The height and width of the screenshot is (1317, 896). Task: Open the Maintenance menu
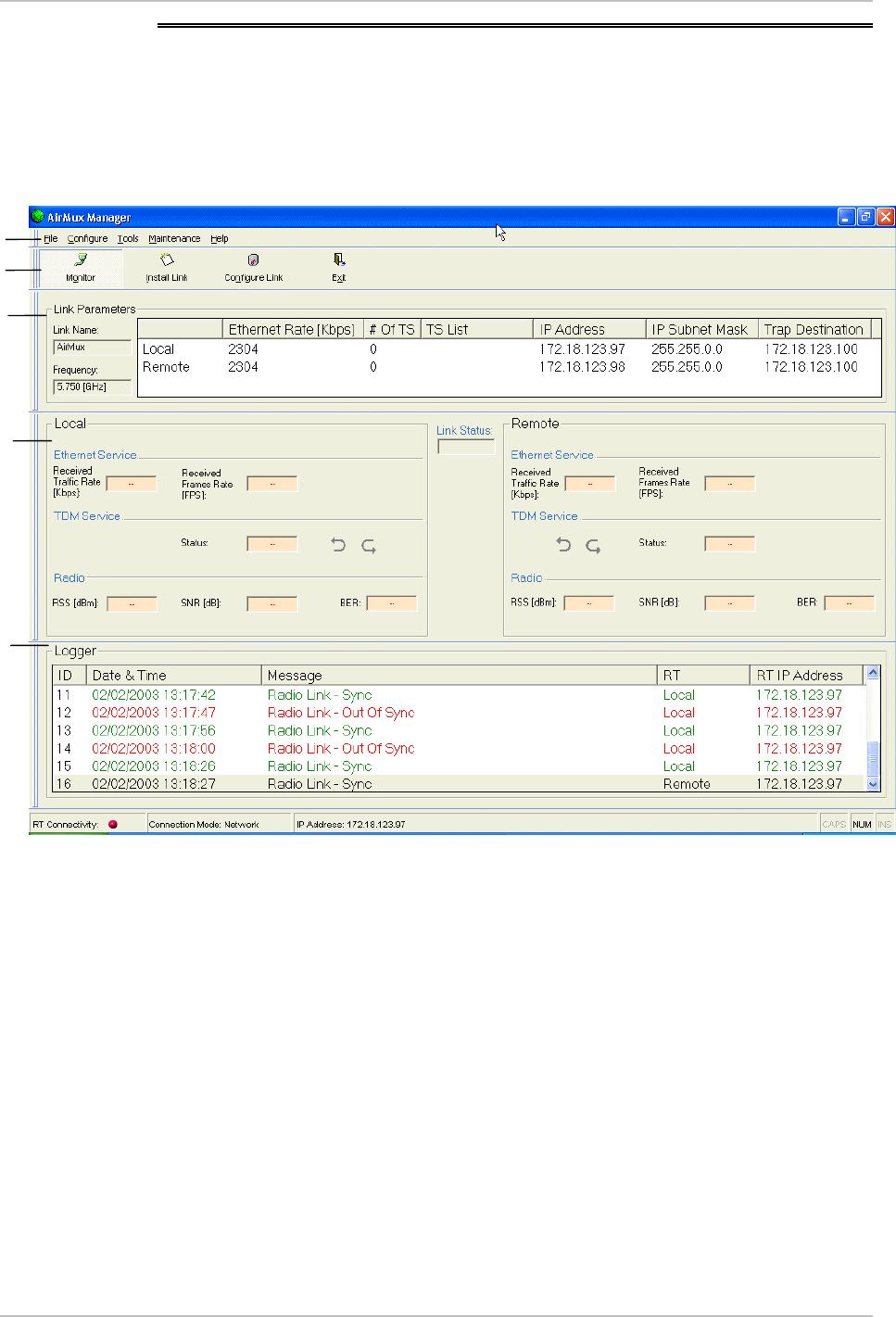click(x=174, y=238)
